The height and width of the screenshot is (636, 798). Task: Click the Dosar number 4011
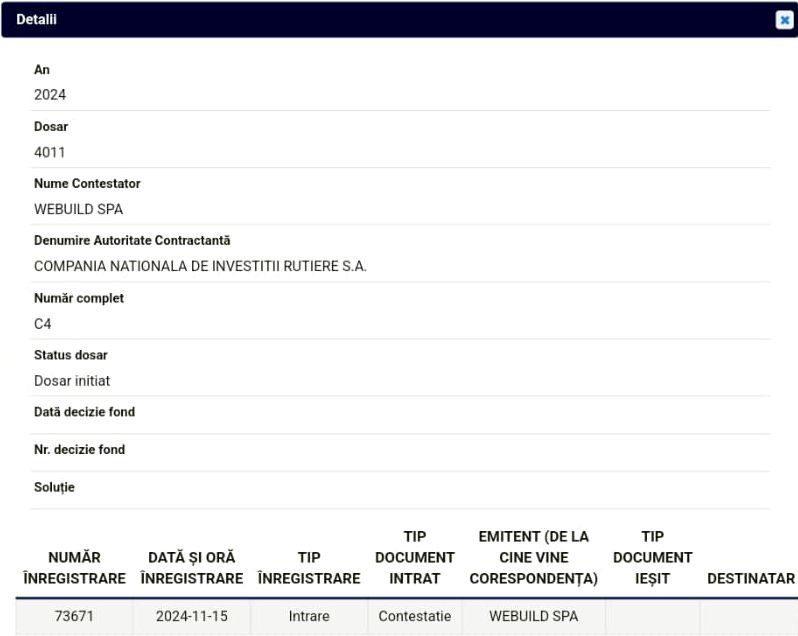pos(50,152)
